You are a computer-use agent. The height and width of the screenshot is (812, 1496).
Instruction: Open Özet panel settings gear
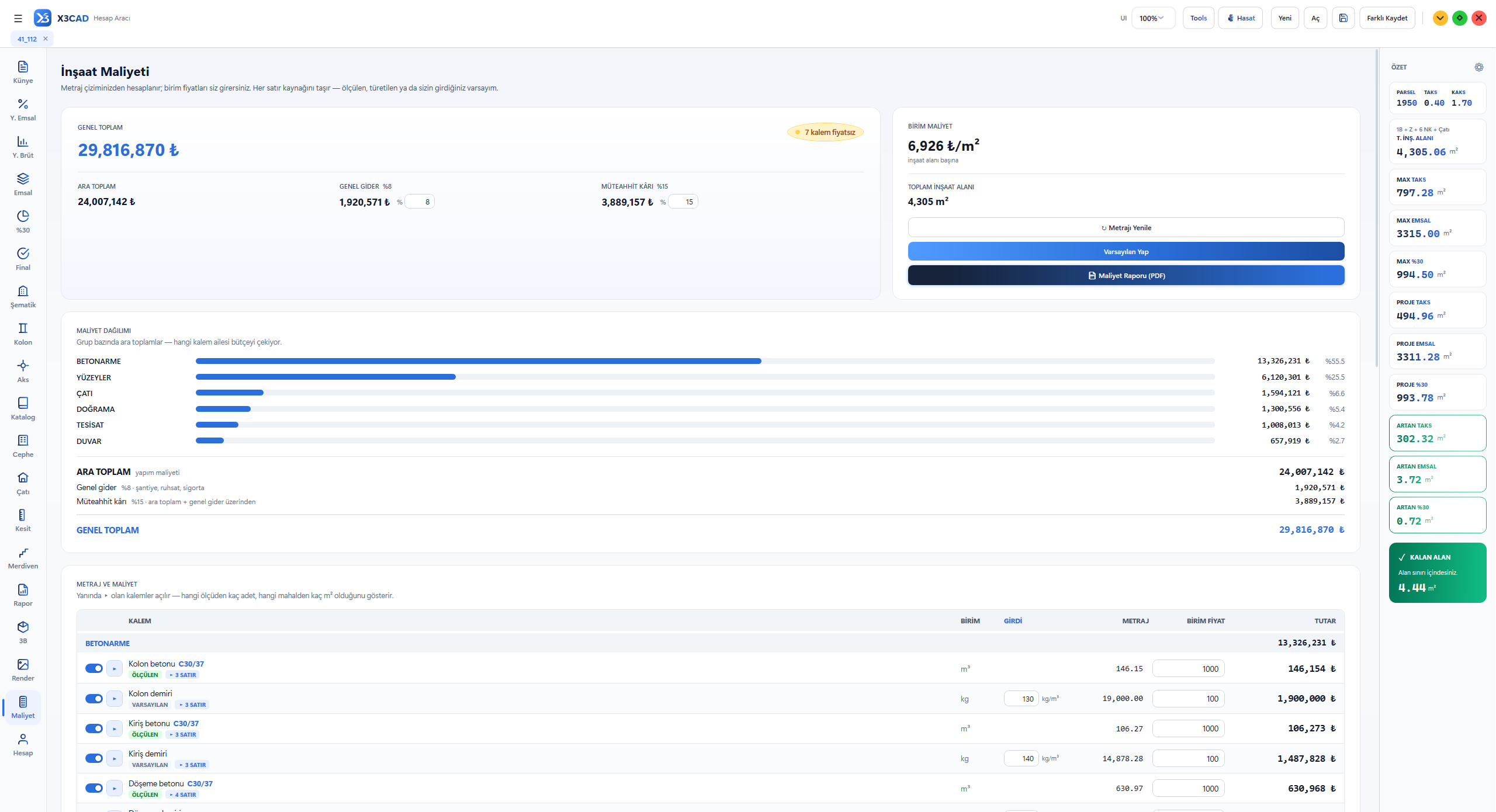coord(1478,67)
